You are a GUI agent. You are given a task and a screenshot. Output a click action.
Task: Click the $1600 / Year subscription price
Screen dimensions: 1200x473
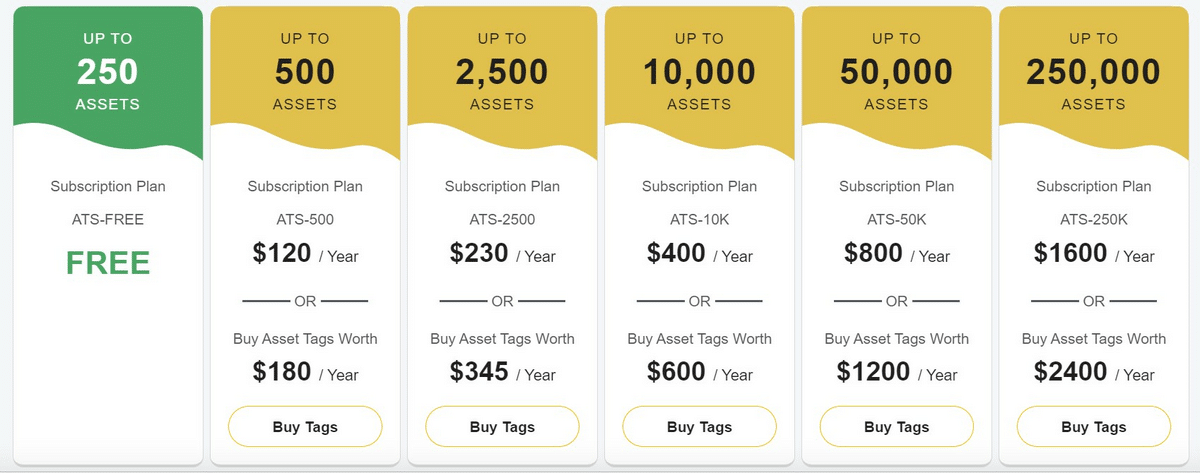point(1094,254)
